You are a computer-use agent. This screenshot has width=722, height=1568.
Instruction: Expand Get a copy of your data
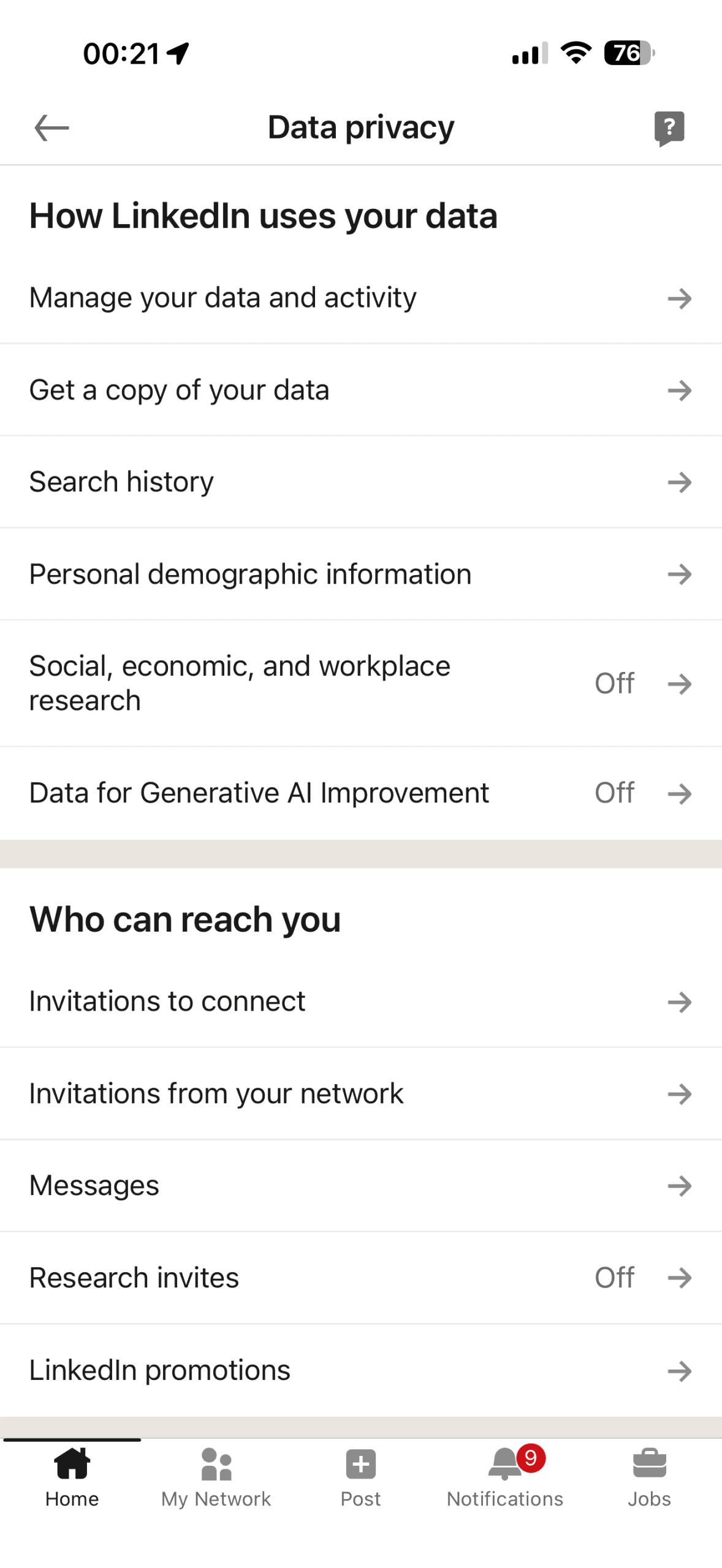pos(179,390)
